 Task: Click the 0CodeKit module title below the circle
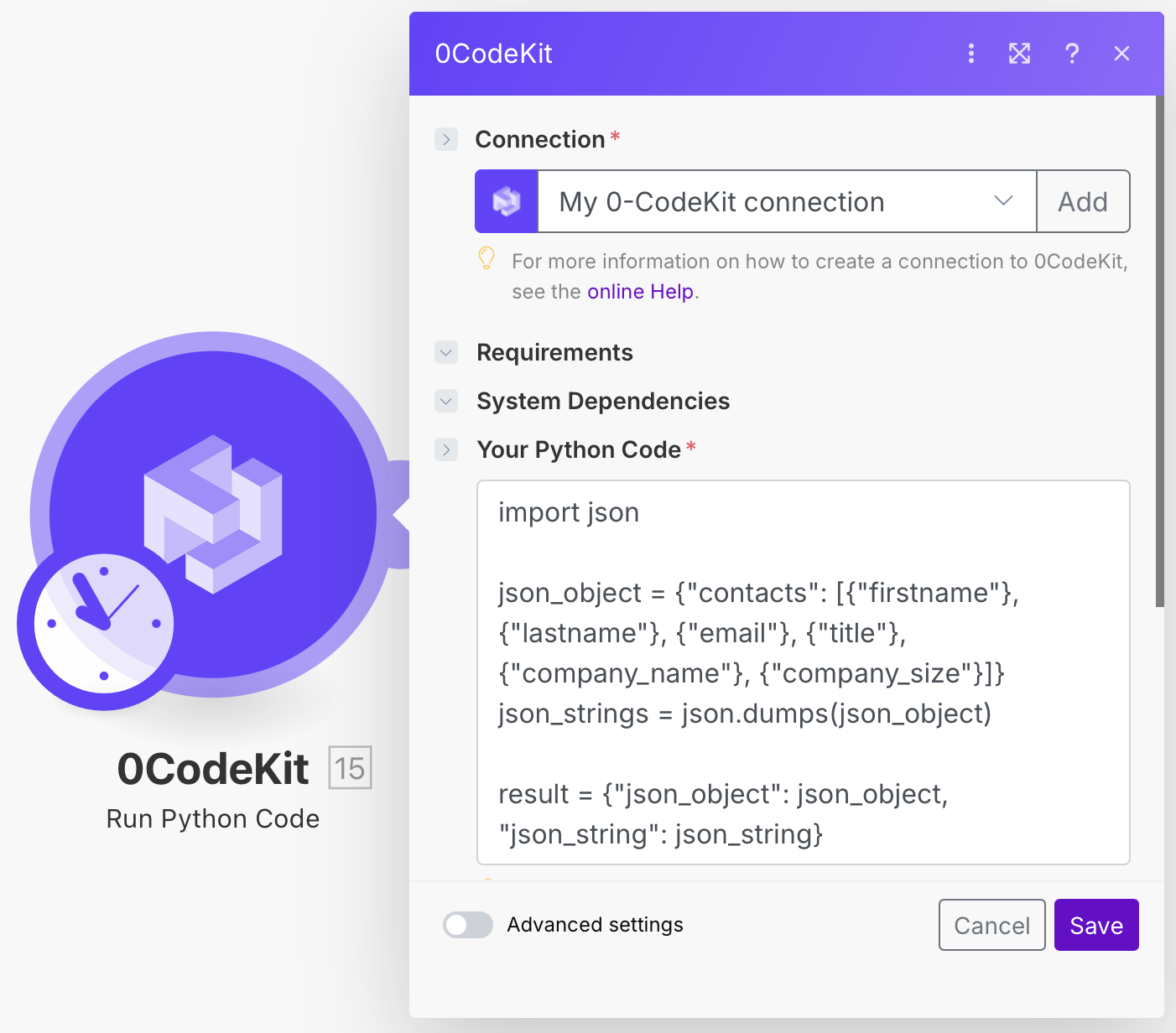pos(213,768)
